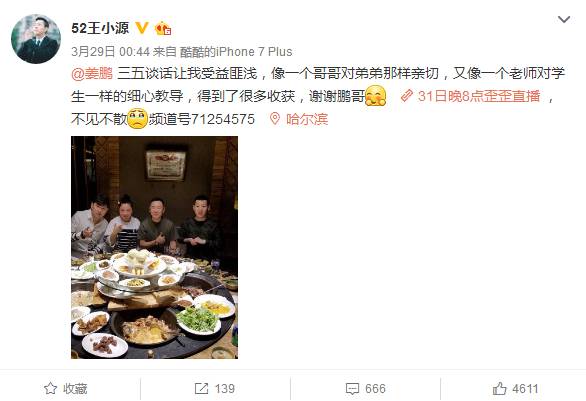Open the post options chevron menu
This screenshot has height=401, width=586.
[564, 19]
